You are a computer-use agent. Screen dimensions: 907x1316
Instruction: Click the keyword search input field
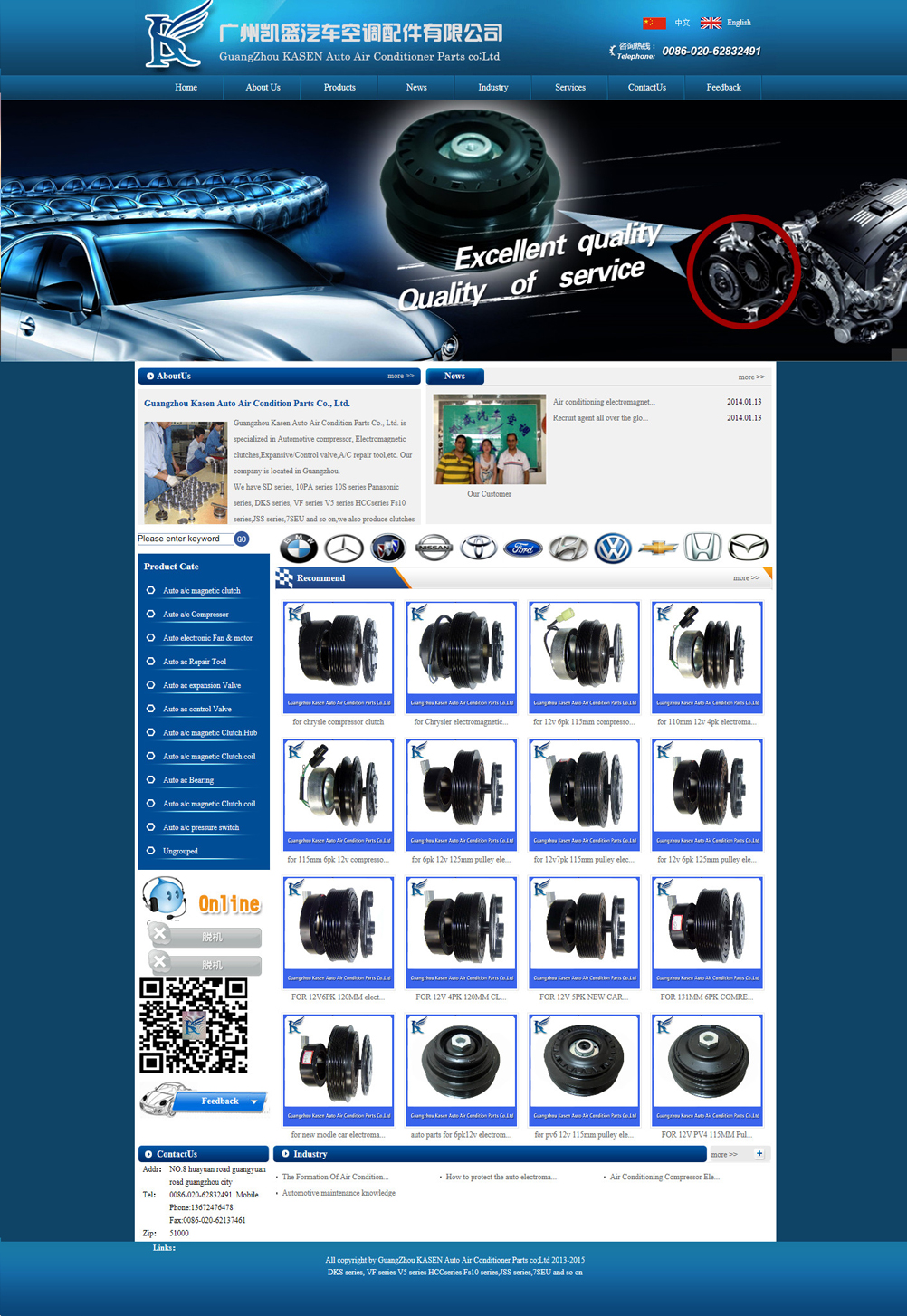tap(185, 539)
